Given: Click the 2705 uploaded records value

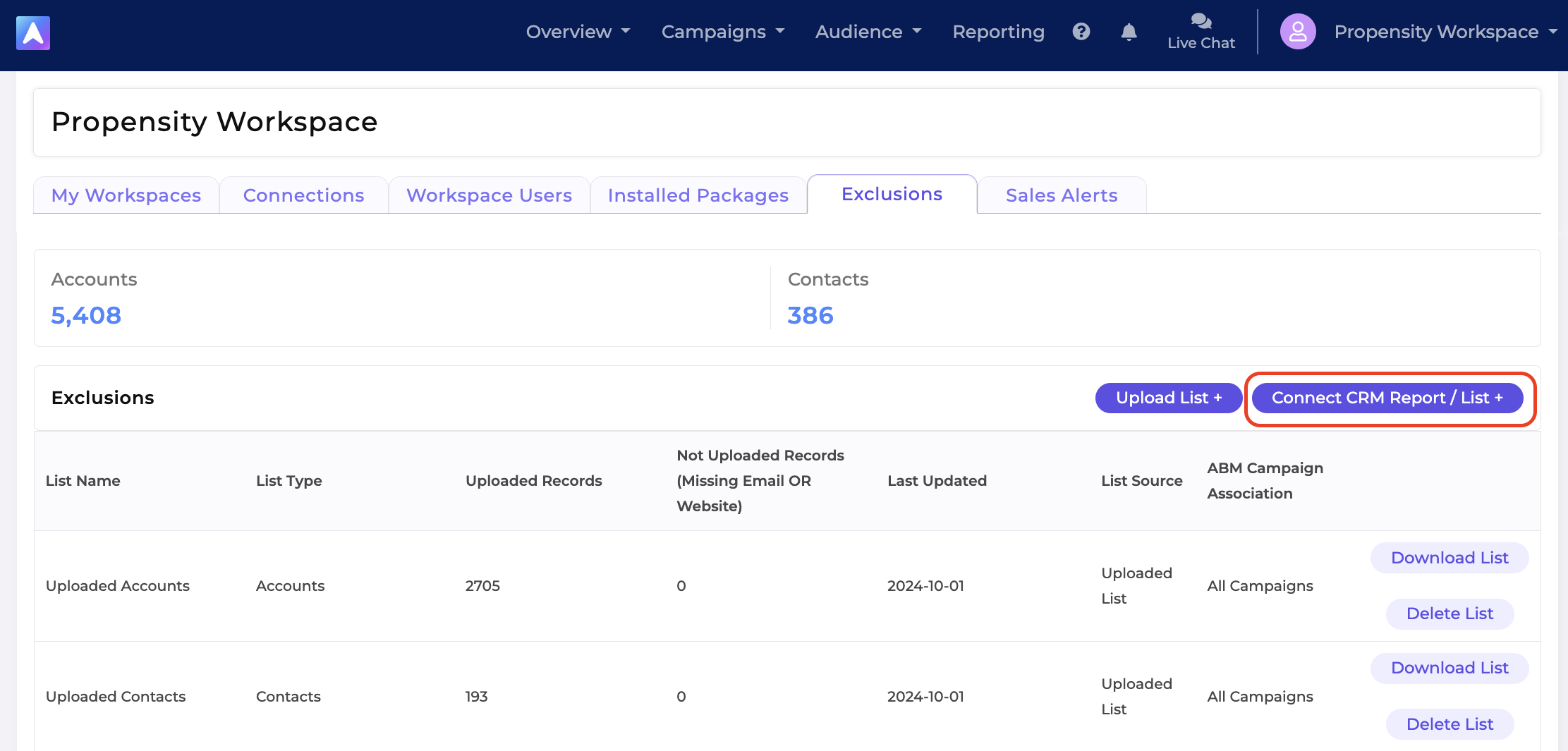Looking at the screenshot, I should [482, 586].
